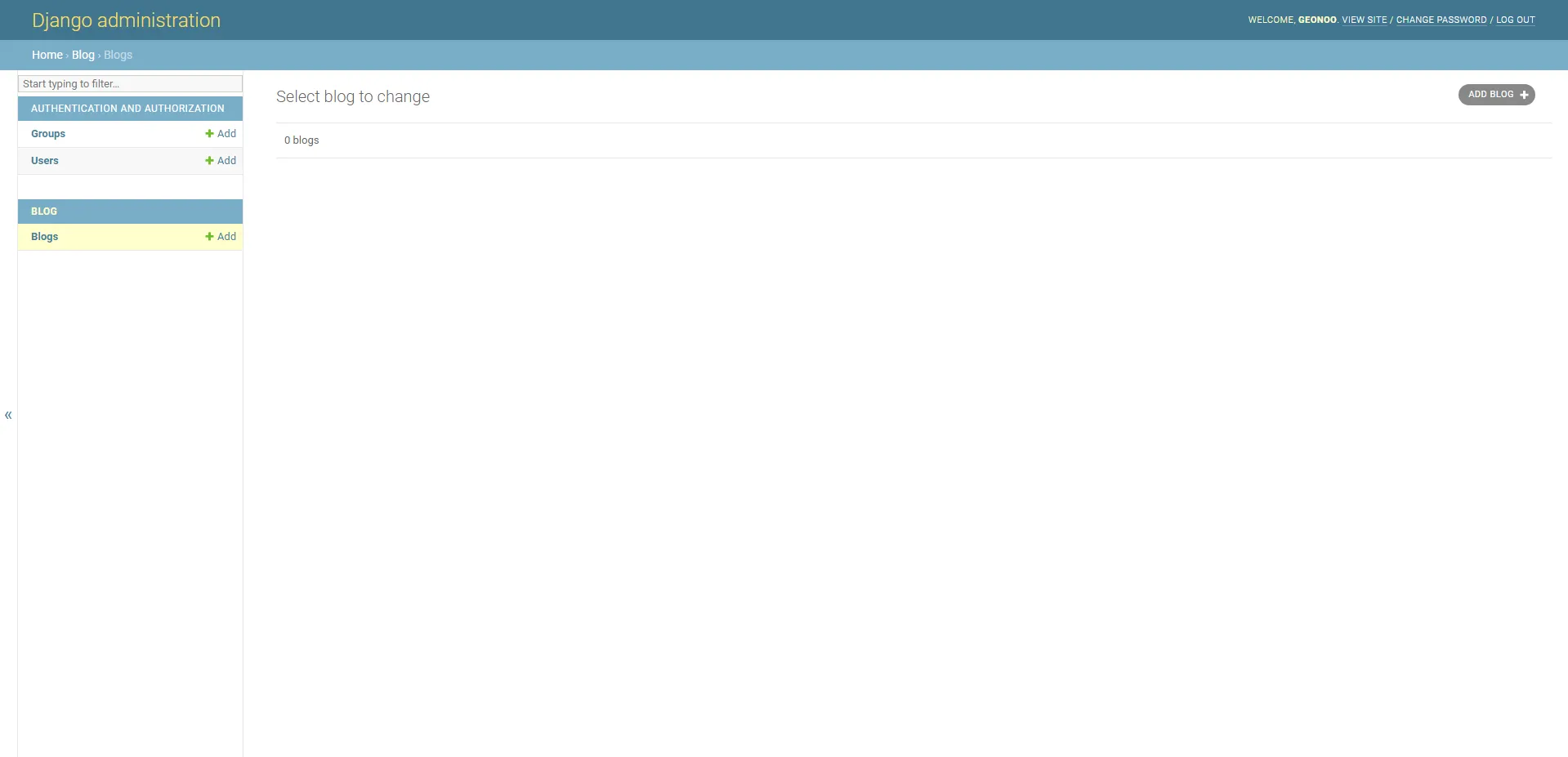Click the View Site link
The image size is (1568, 757).
click(x=1365, y=20)
